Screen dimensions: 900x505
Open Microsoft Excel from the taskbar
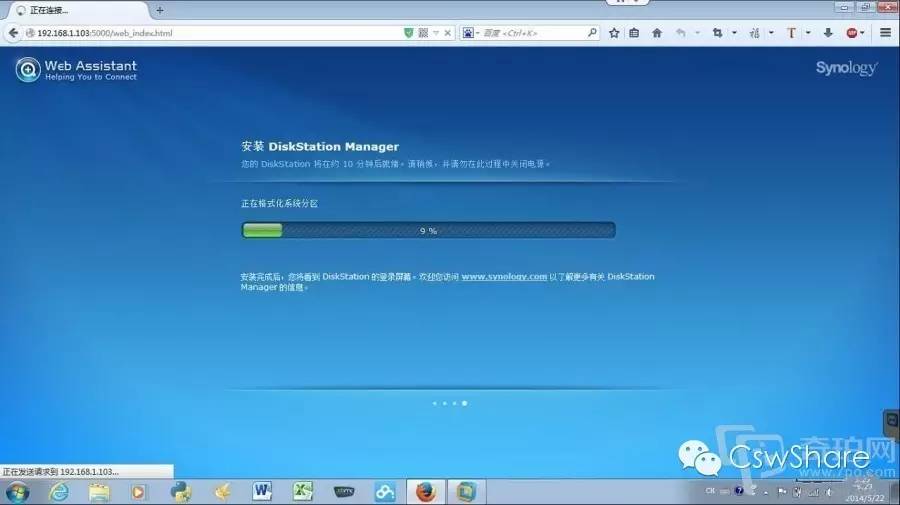302,491
